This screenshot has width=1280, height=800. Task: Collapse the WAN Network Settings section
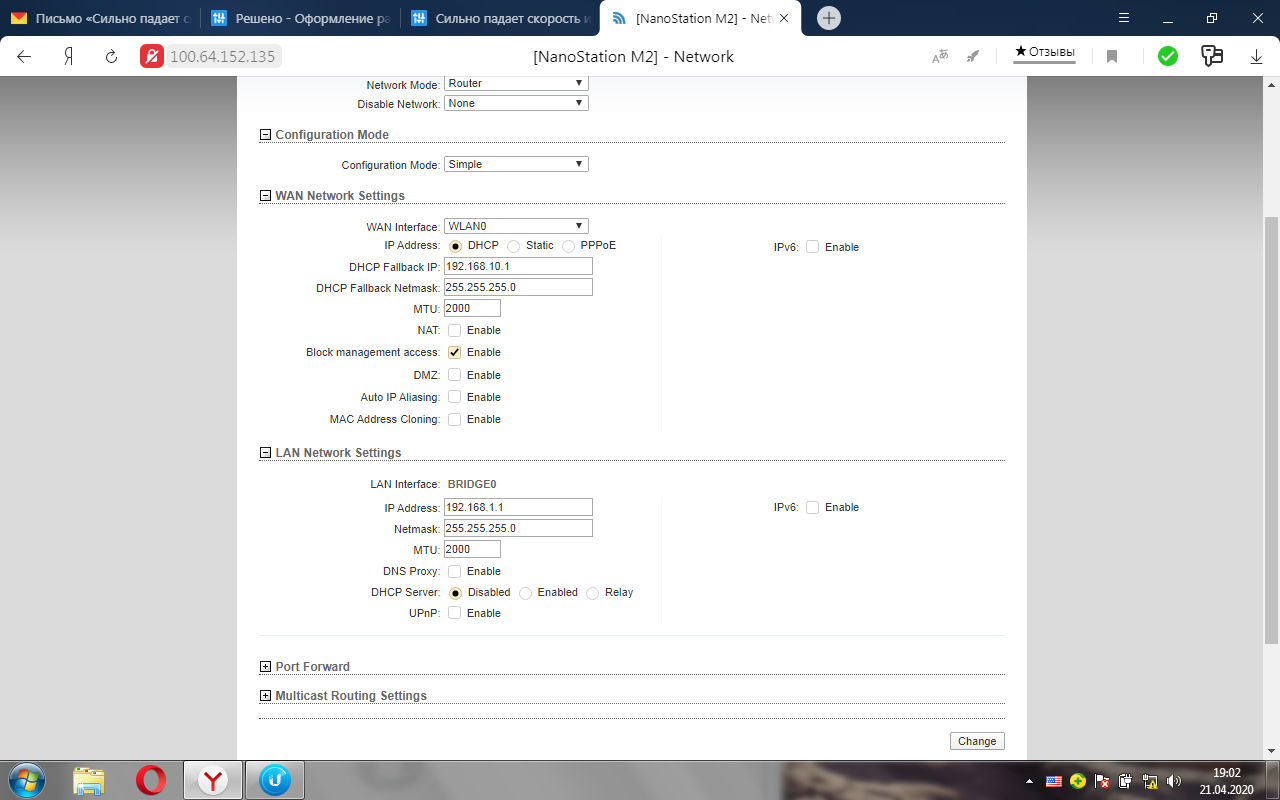[265, 196]
